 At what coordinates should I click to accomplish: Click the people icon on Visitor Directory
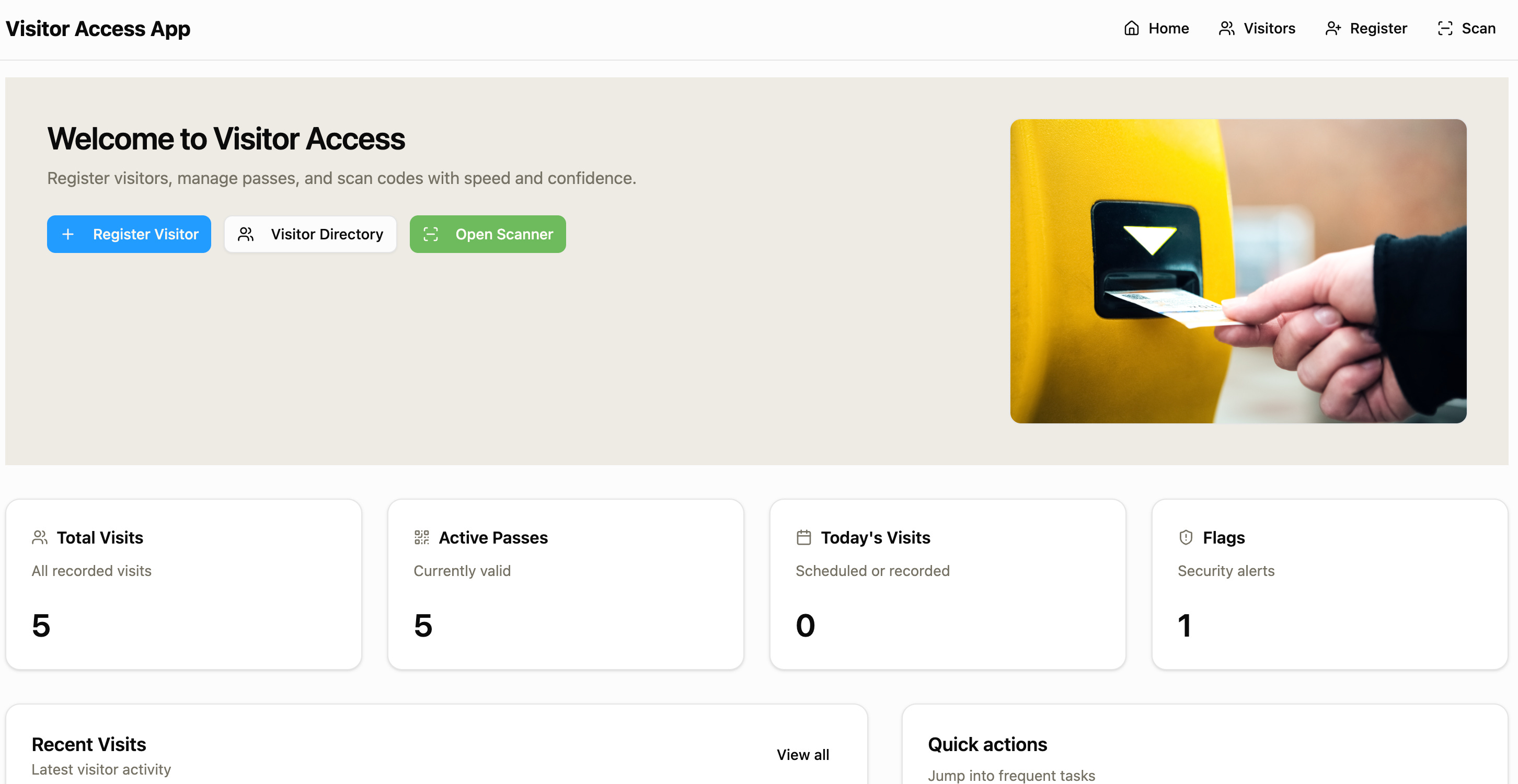(246, 235)
